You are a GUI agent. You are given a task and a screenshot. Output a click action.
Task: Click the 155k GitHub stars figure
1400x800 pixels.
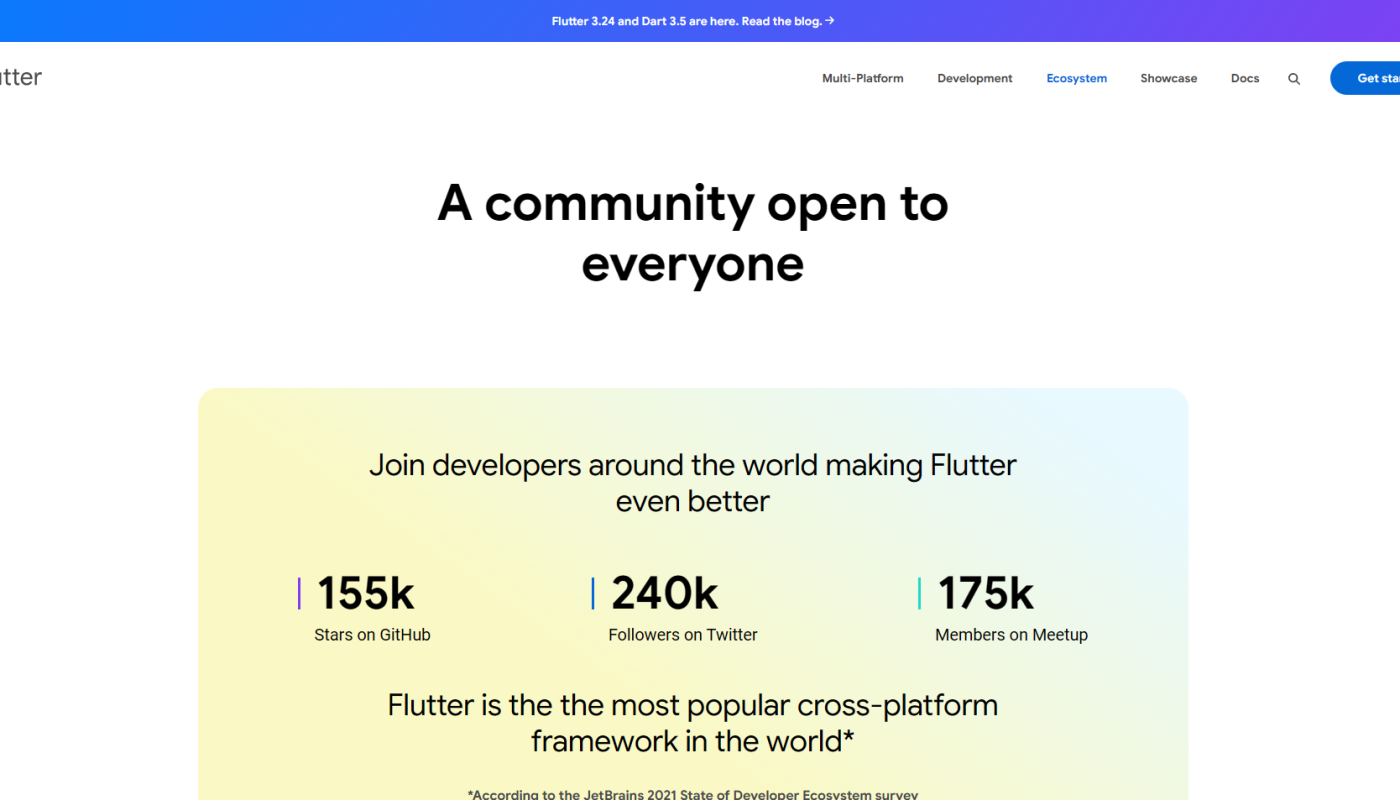tap(365, 593)
